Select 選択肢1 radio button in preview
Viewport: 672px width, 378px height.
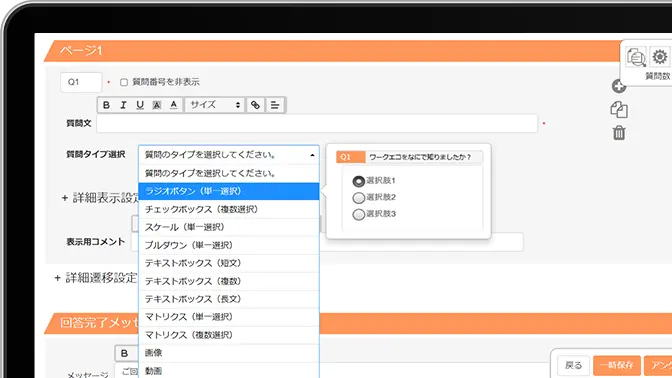point(359,181)
